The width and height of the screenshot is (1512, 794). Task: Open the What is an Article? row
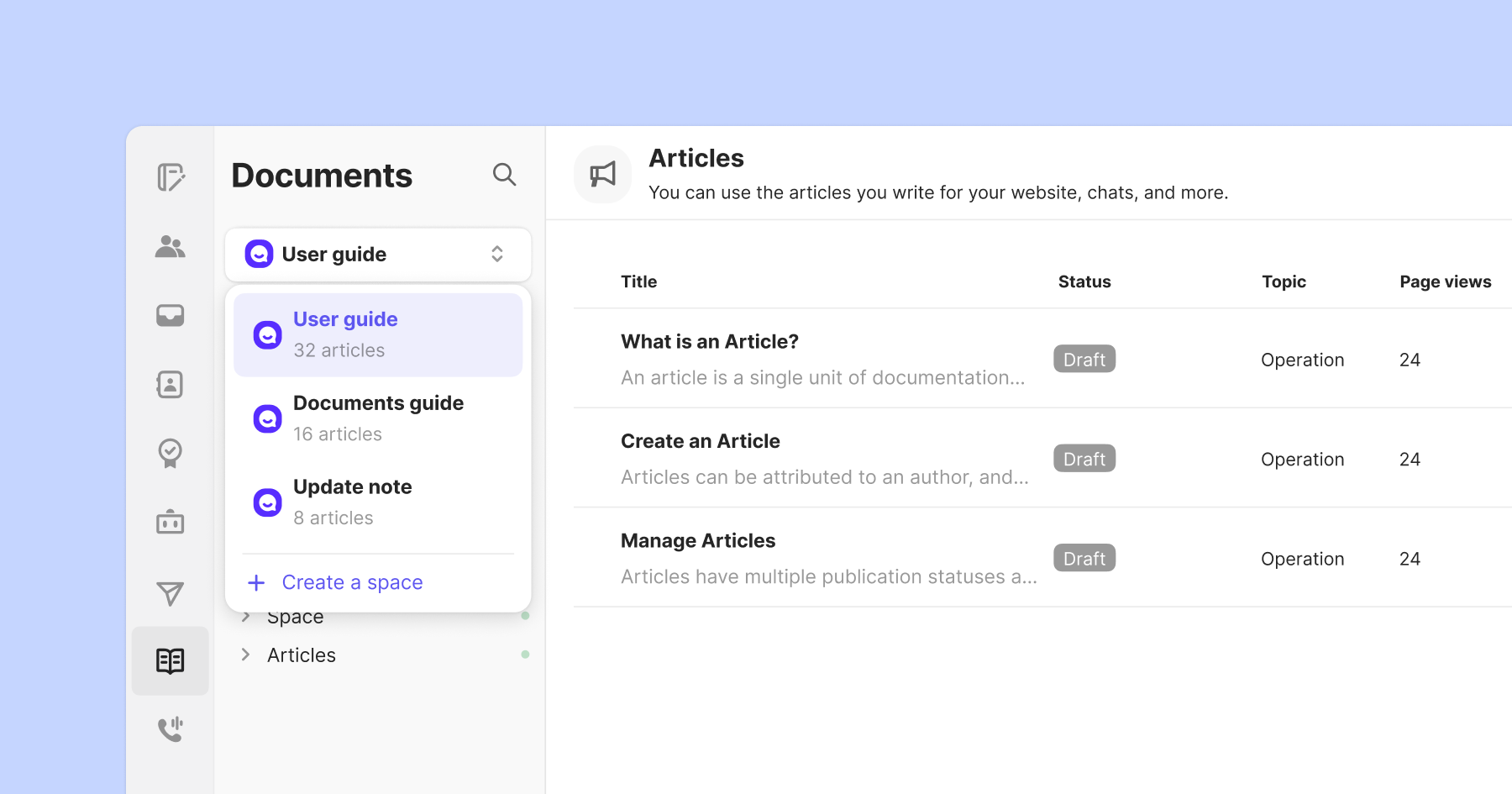(1042, 359)
